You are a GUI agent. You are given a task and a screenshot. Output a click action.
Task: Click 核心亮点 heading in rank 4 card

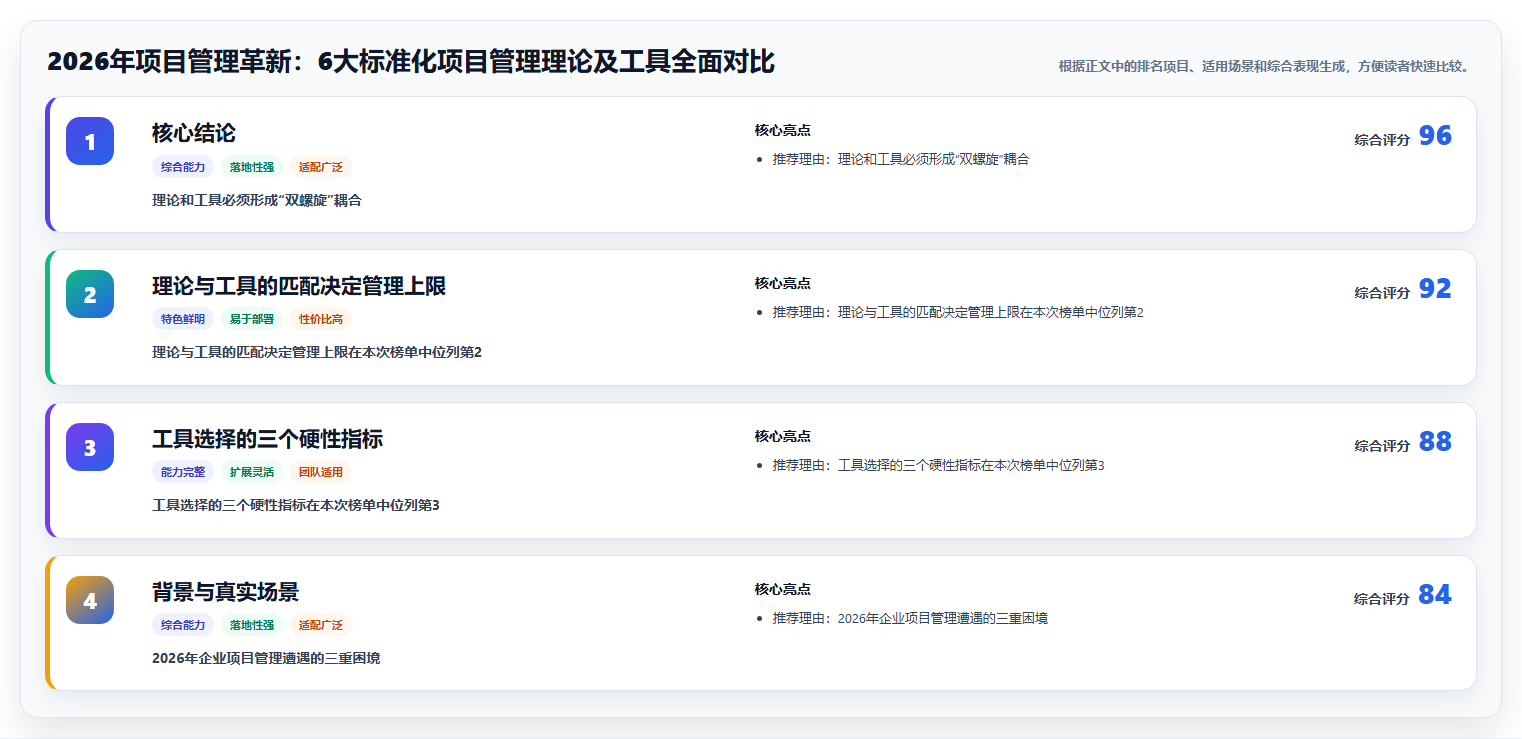tap(783, 589)
